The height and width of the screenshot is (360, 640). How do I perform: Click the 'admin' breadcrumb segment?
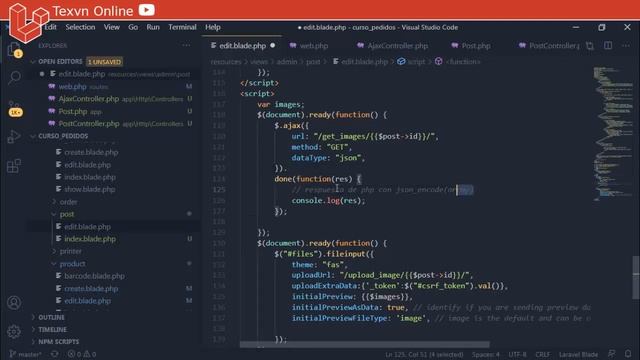point(287,62)
